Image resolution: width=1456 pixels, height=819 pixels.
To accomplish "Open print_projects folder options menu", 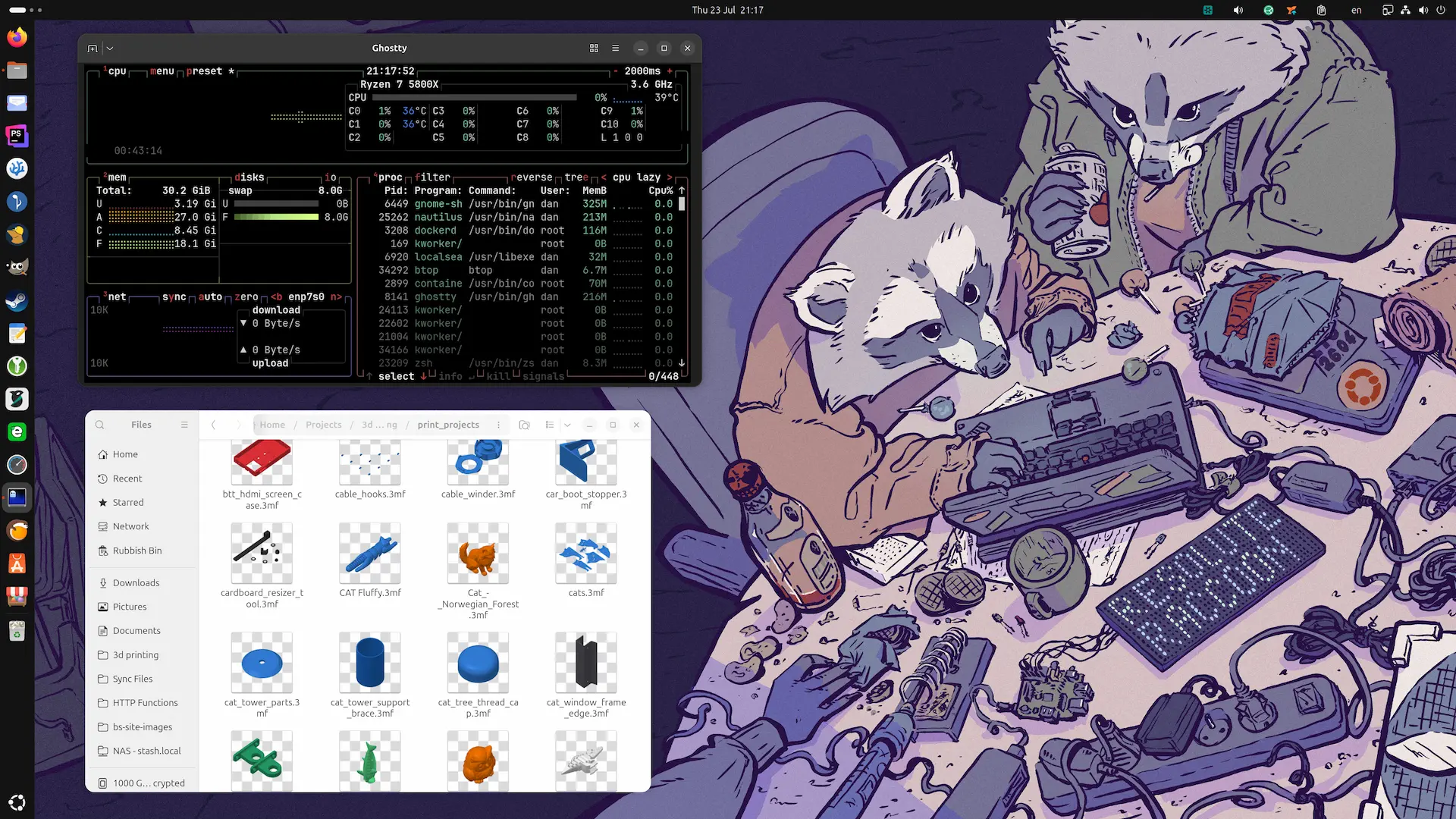I will click(498, 425).
